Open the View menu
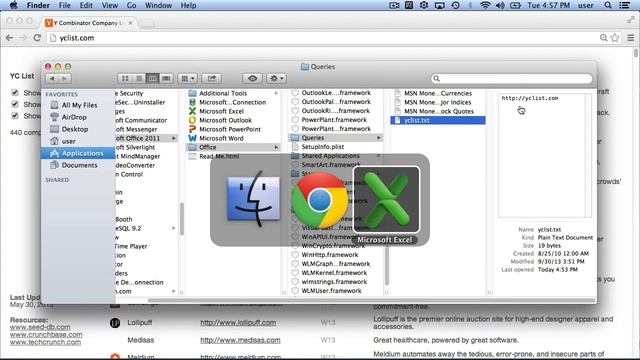 click(x=109, y=5)
